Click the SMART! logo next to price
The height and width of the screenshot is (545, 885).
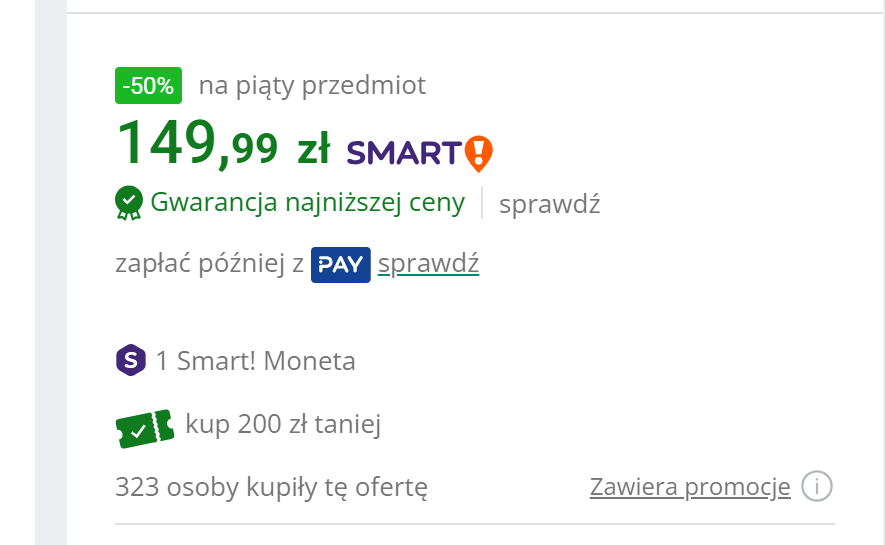pos(404,153)
